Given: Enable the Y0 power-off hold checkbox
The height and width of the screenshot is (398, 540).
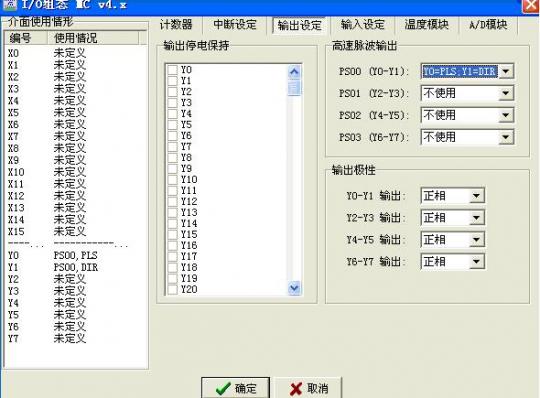Looking at the screenshot, I should click(x=172, y=70).
